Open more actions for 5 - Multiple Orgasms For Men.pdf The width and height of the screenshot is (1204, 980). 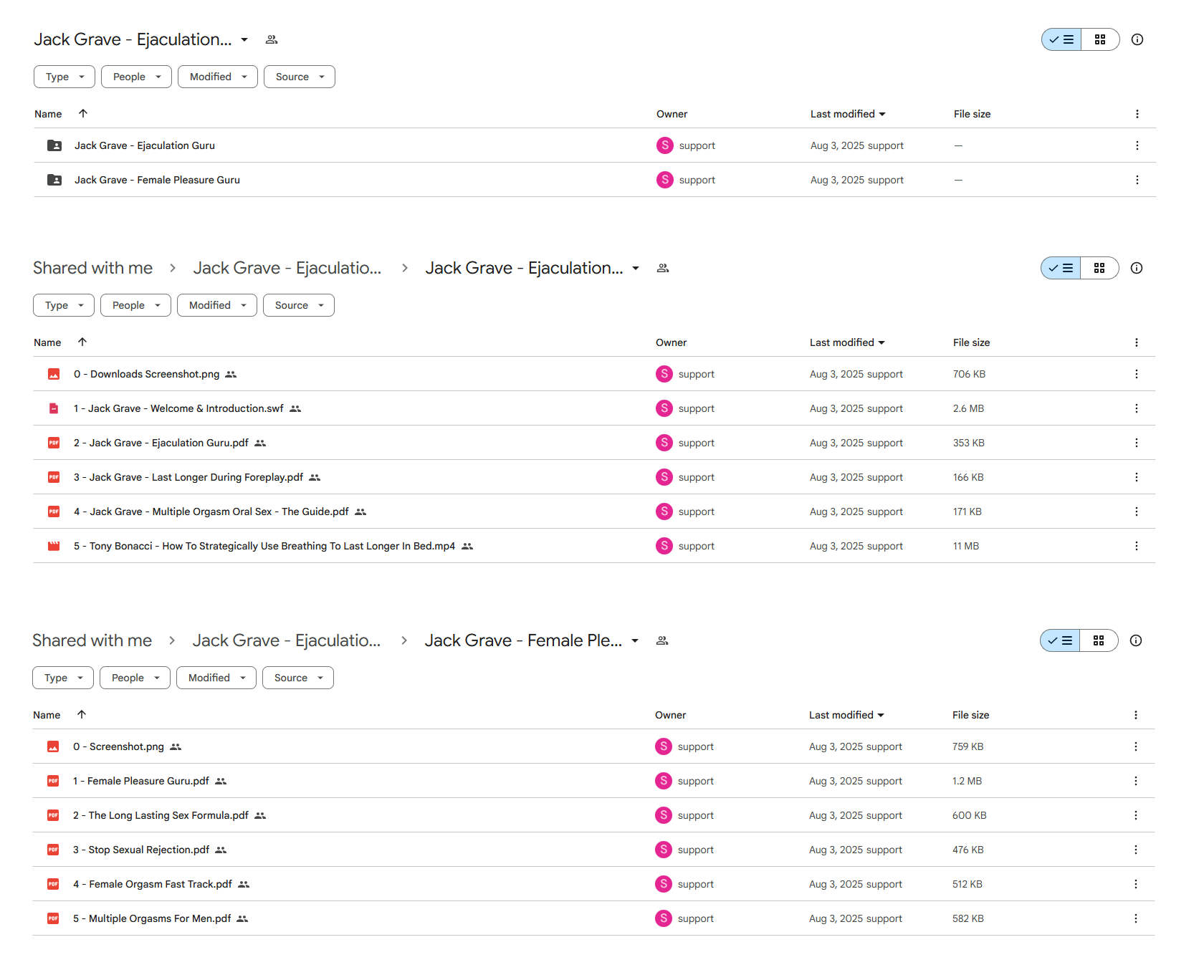(1135, 918)
